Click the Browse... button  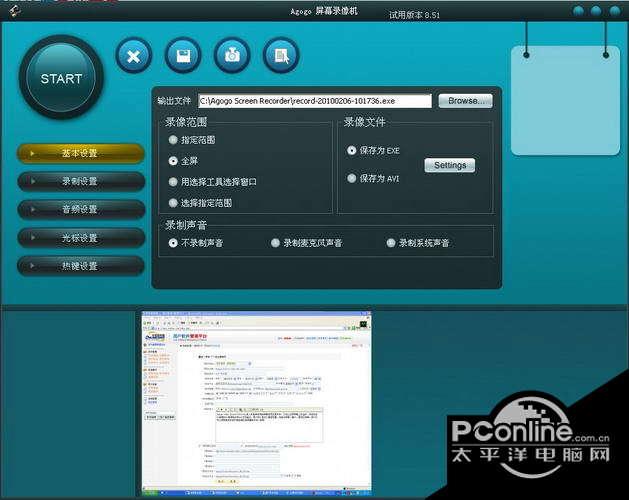(465, 101)
